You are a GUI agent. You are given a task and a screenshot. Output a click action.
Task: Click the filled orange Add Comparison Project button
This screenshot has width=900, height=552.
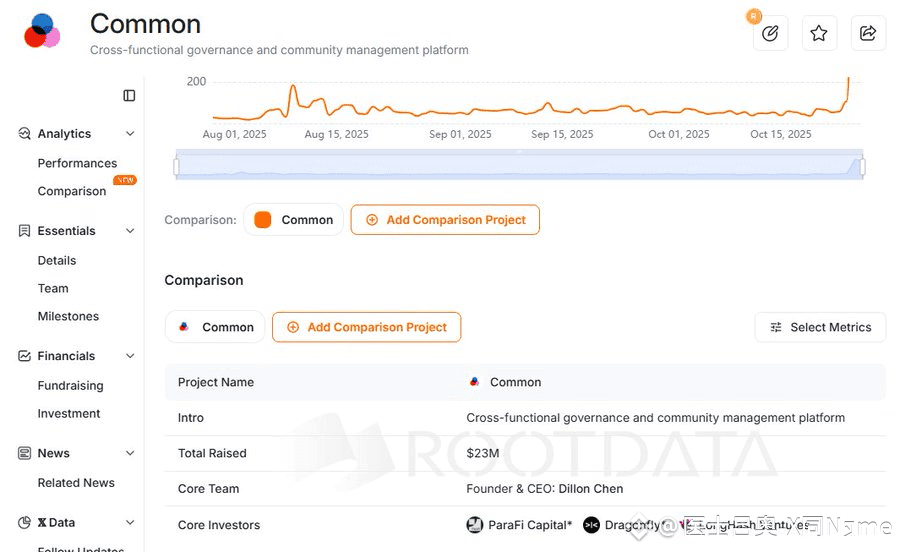tap(445, 220)
